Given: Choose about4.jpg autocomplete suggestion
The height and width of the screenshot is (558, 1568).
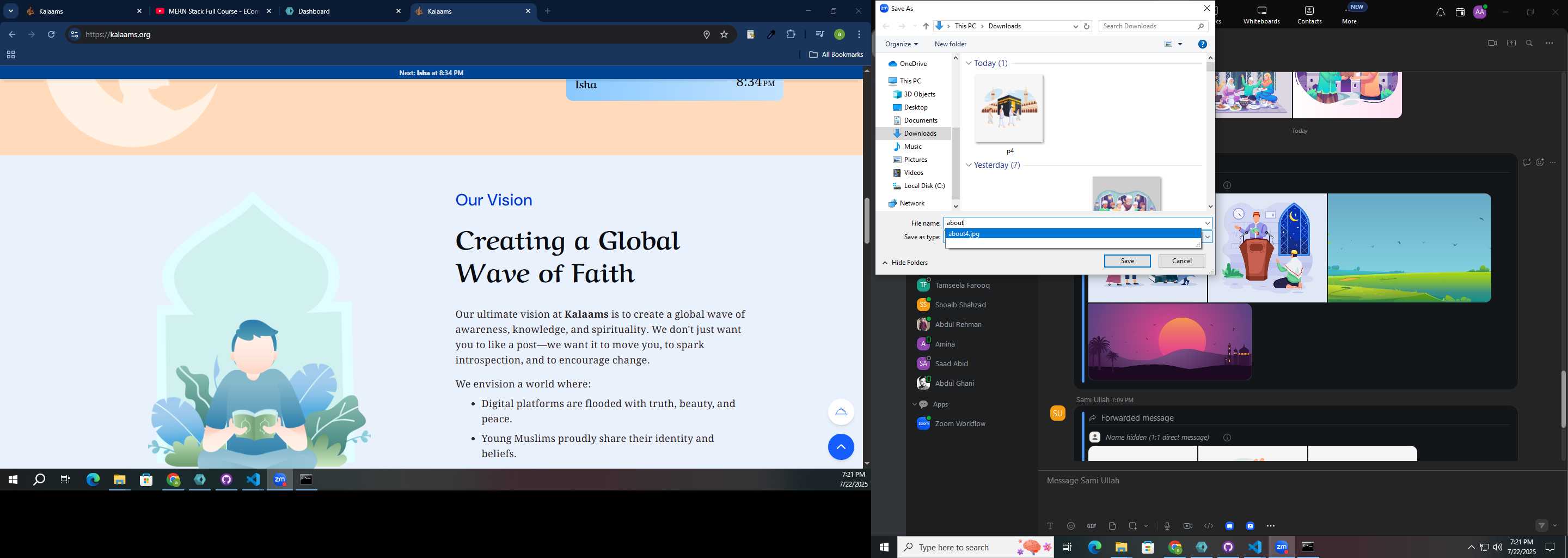Looking at the screenshot, I should coord(1073,234).
